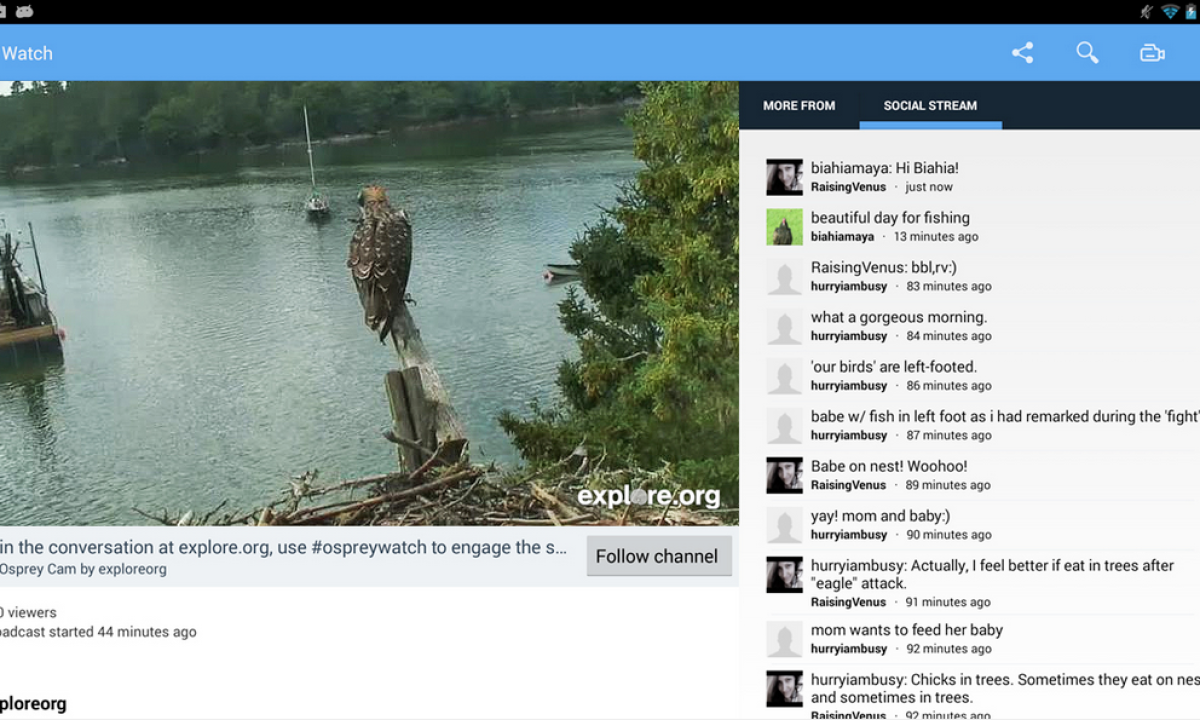1200x720 pixels.
Task: Tap username hurryiambusy under 'yay! mom and baby'
Action: click(849, 535)
